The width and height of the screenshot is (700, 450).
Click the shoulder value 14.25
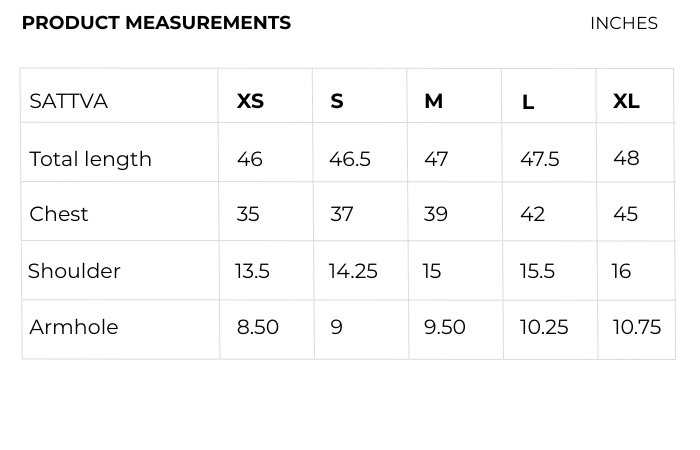[353, 271]
